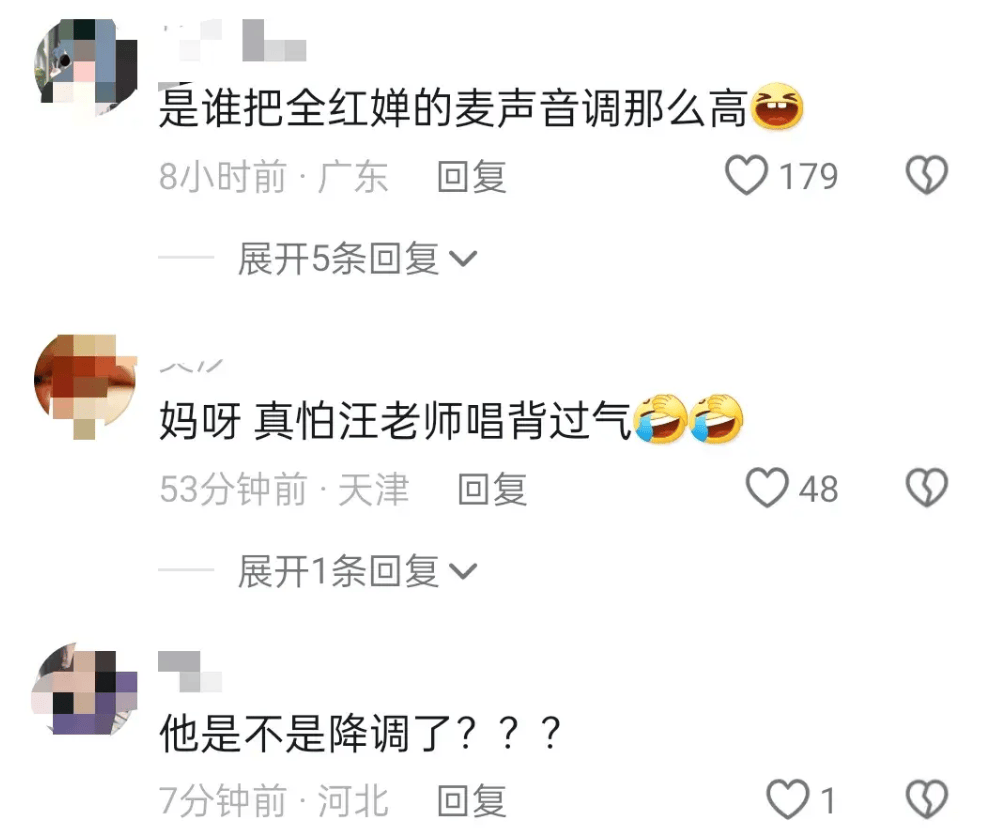Like the 降调 comment from 河北
990x840 pixels.
(787, 799)
